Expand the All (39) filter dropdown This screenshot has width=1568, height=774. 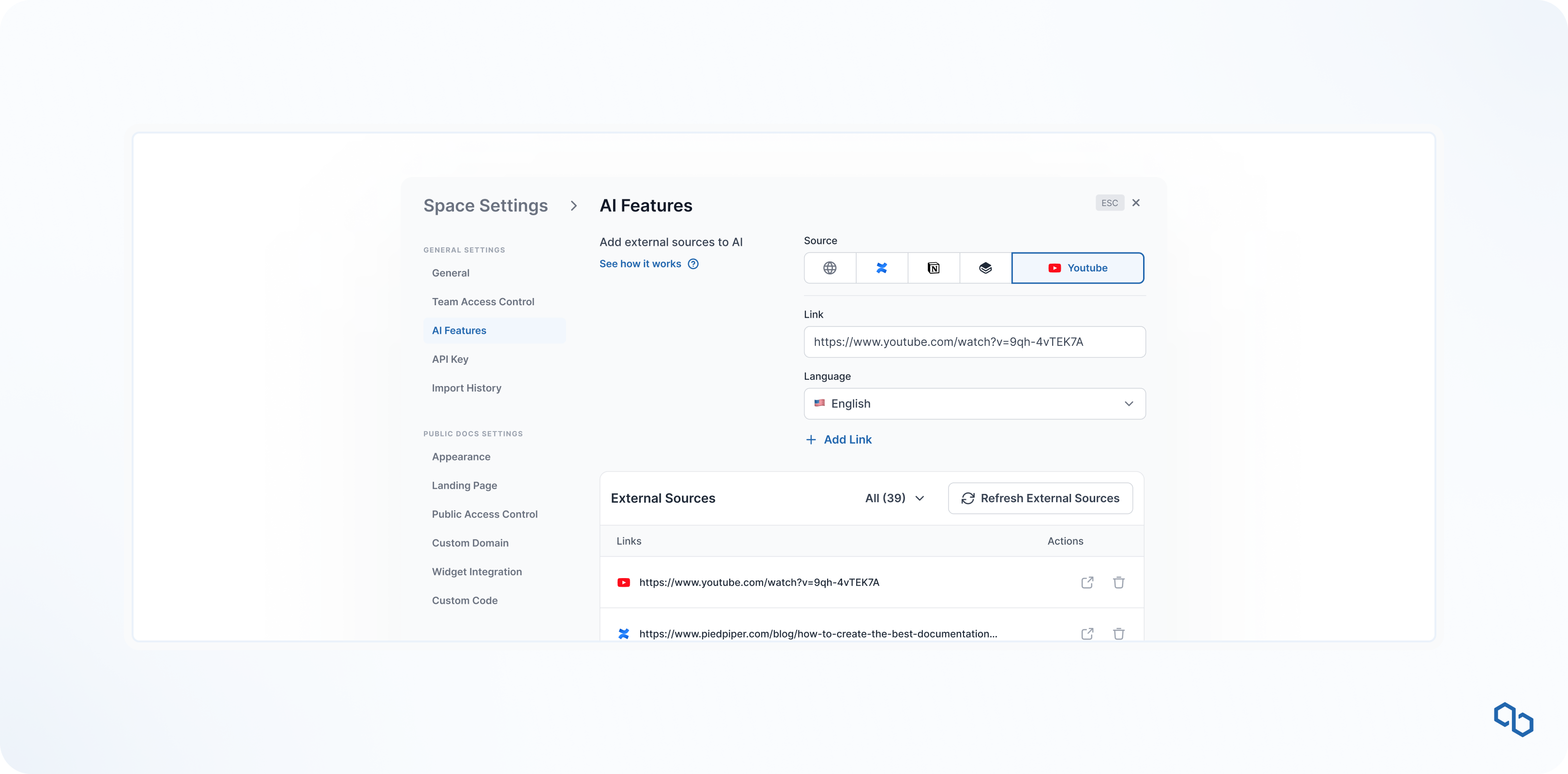895,498
